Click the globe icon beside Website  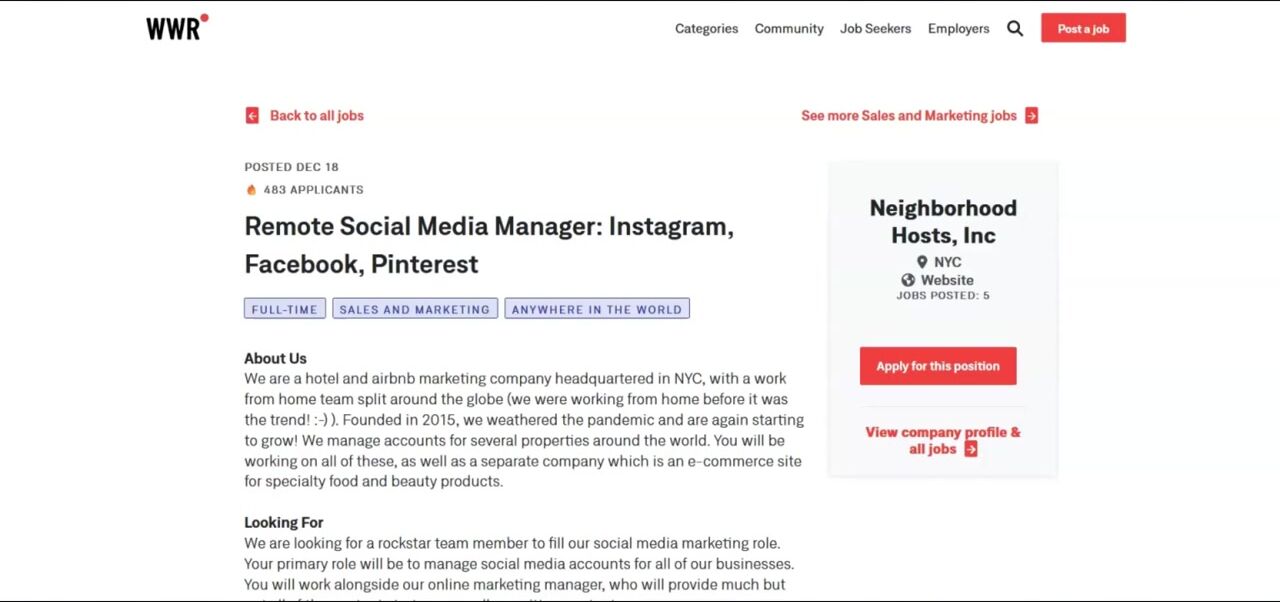coord(908,280)
